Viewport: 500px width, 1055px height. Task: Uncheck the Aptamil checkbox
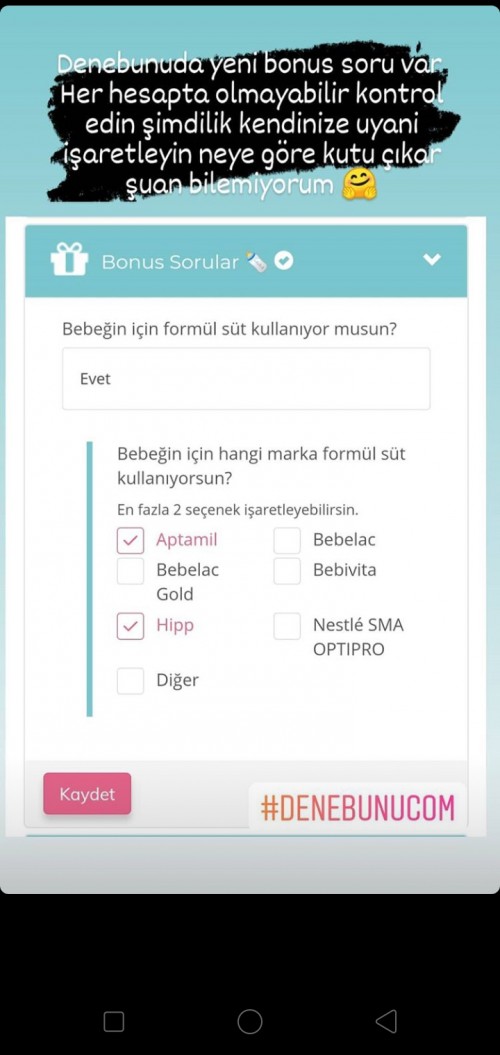[x=131, y=540]
